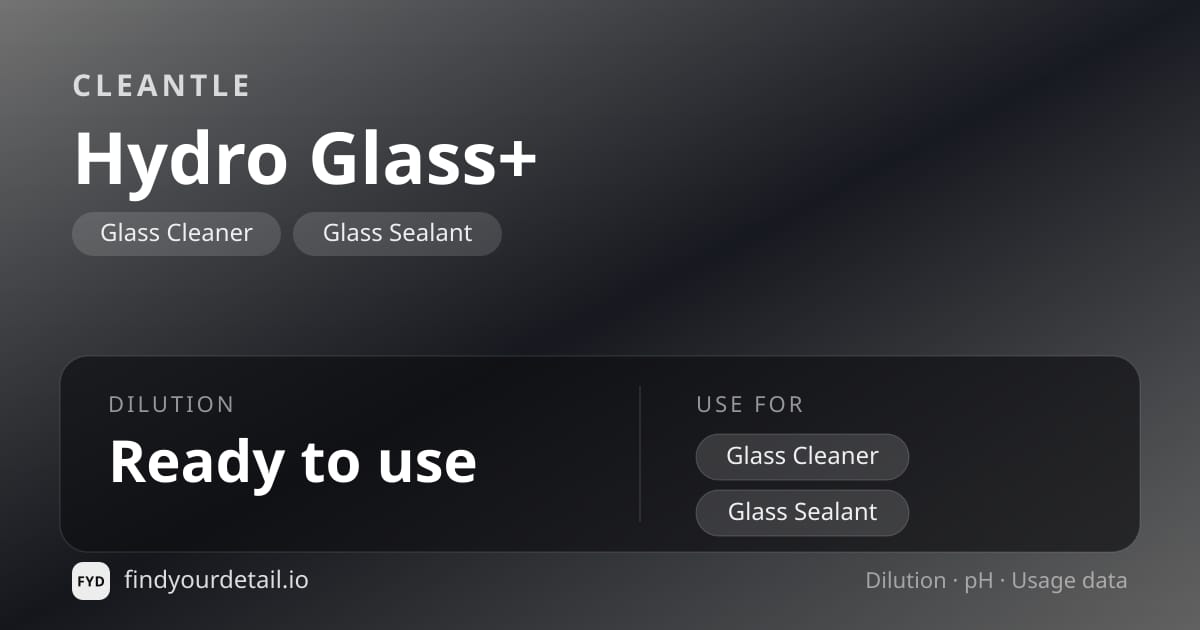1200x630 pixels.
Task: Click pH in the footer text
Action: pos(979,582)
